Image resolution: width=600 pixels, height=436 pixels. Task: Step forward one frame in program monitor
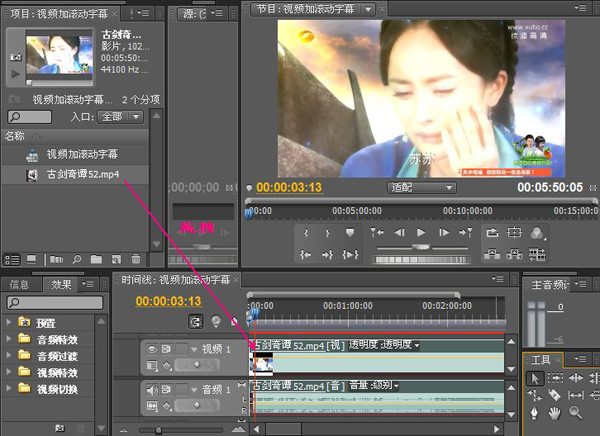[444, 232]
